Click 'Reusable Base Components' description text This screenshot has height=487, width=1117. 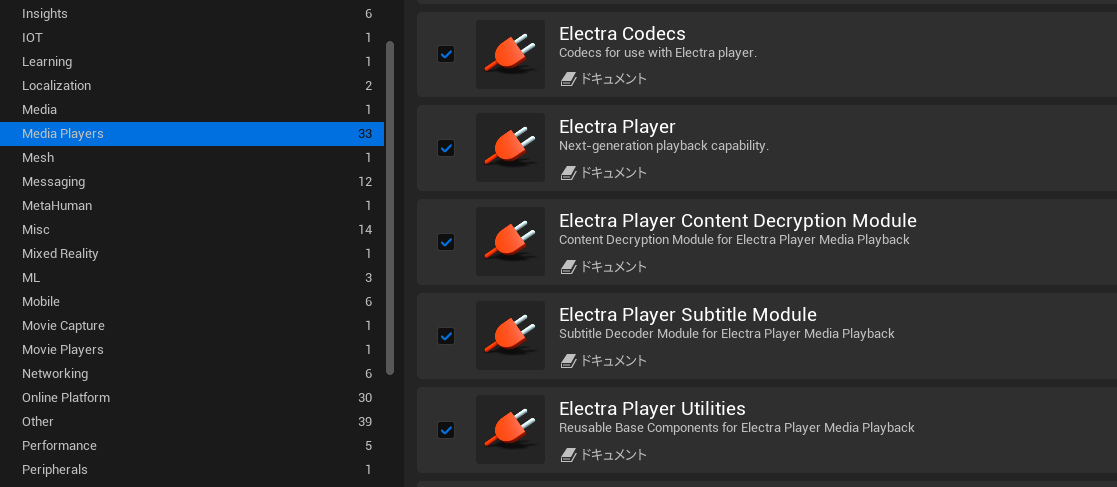tap(737, 427)
